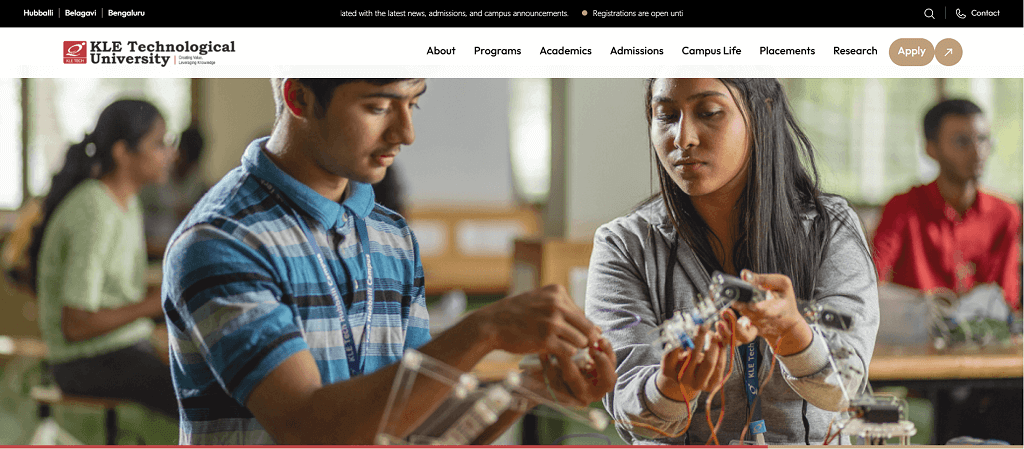
Task: Click the latest news ticker text
Action: pyautogui.click(x=455, y=13)
